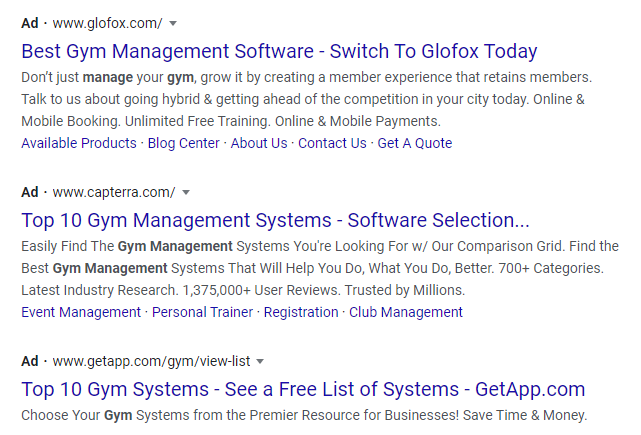Open the About Us sitelink

(x=258, y=143)
